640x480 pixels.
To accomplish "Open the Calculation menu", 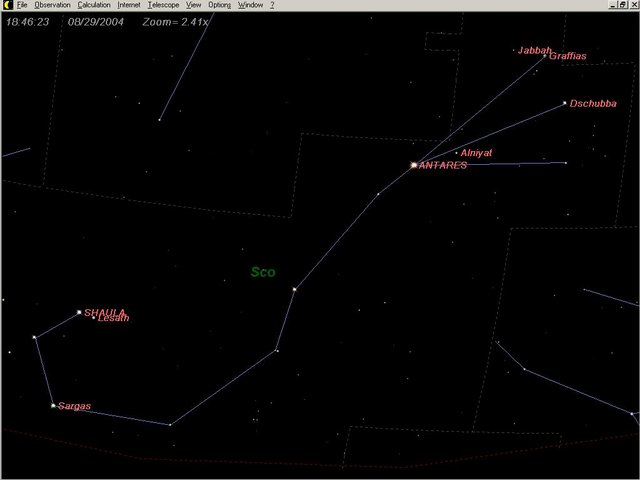I will click(x=94, y=5).
